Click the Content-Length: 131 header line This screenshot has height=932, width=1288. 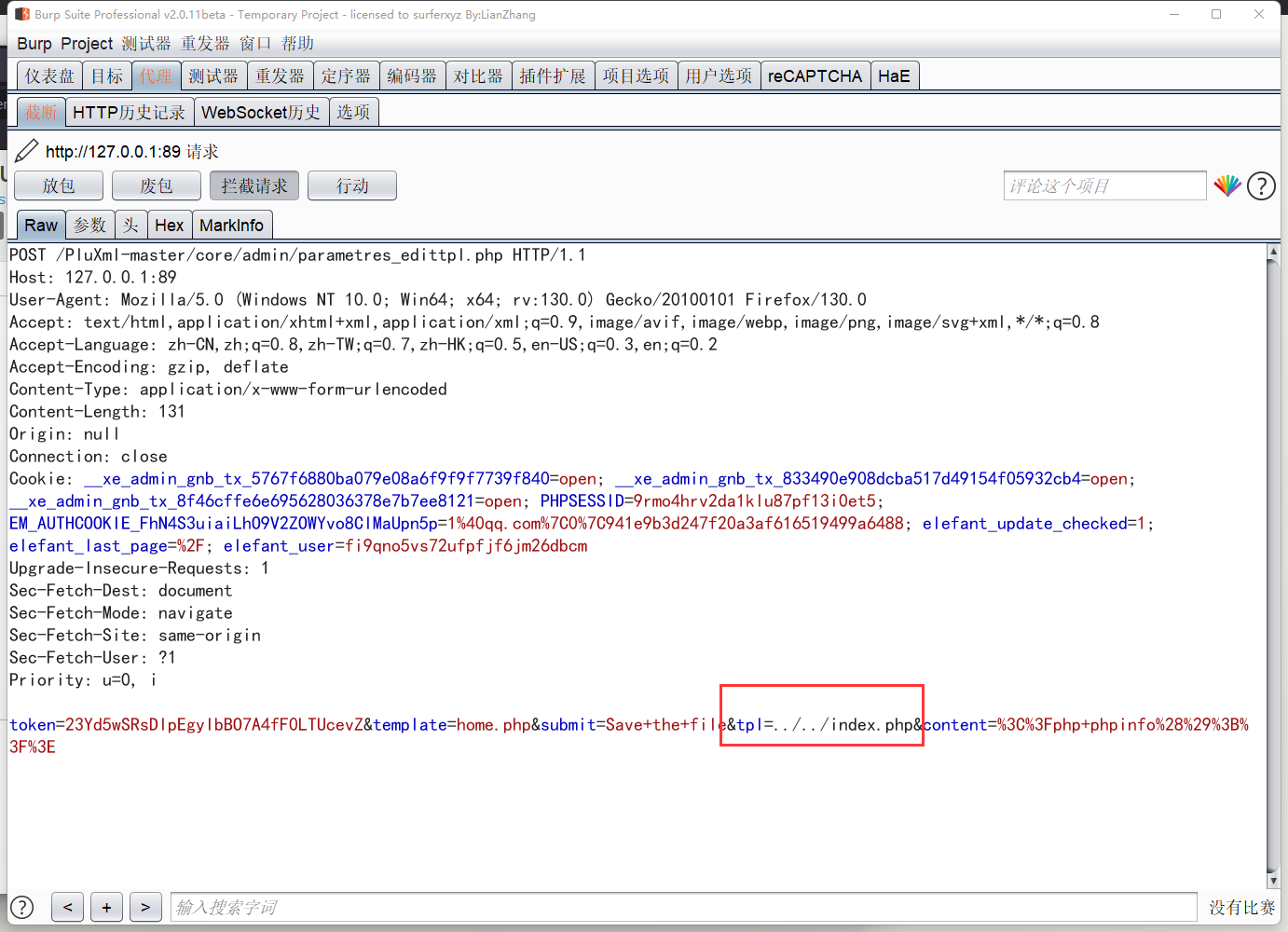tap(97, 411)
